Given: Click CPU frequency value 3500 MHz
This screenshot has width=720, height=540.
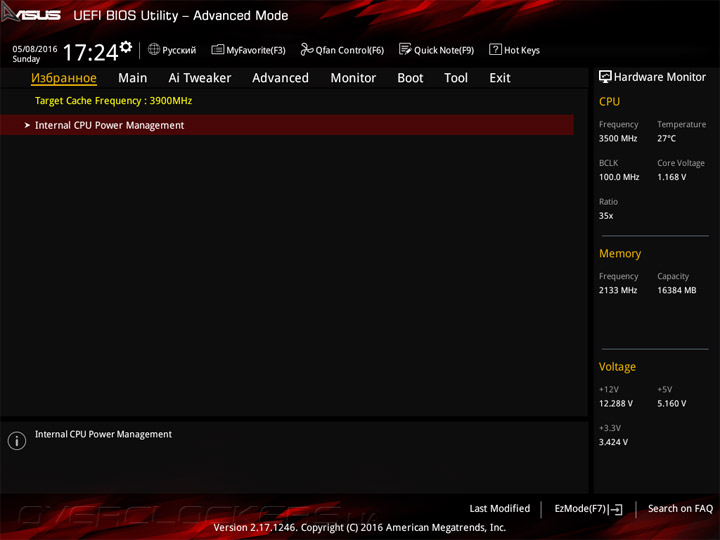Looking at the screenshot, I should pos(618,138).
